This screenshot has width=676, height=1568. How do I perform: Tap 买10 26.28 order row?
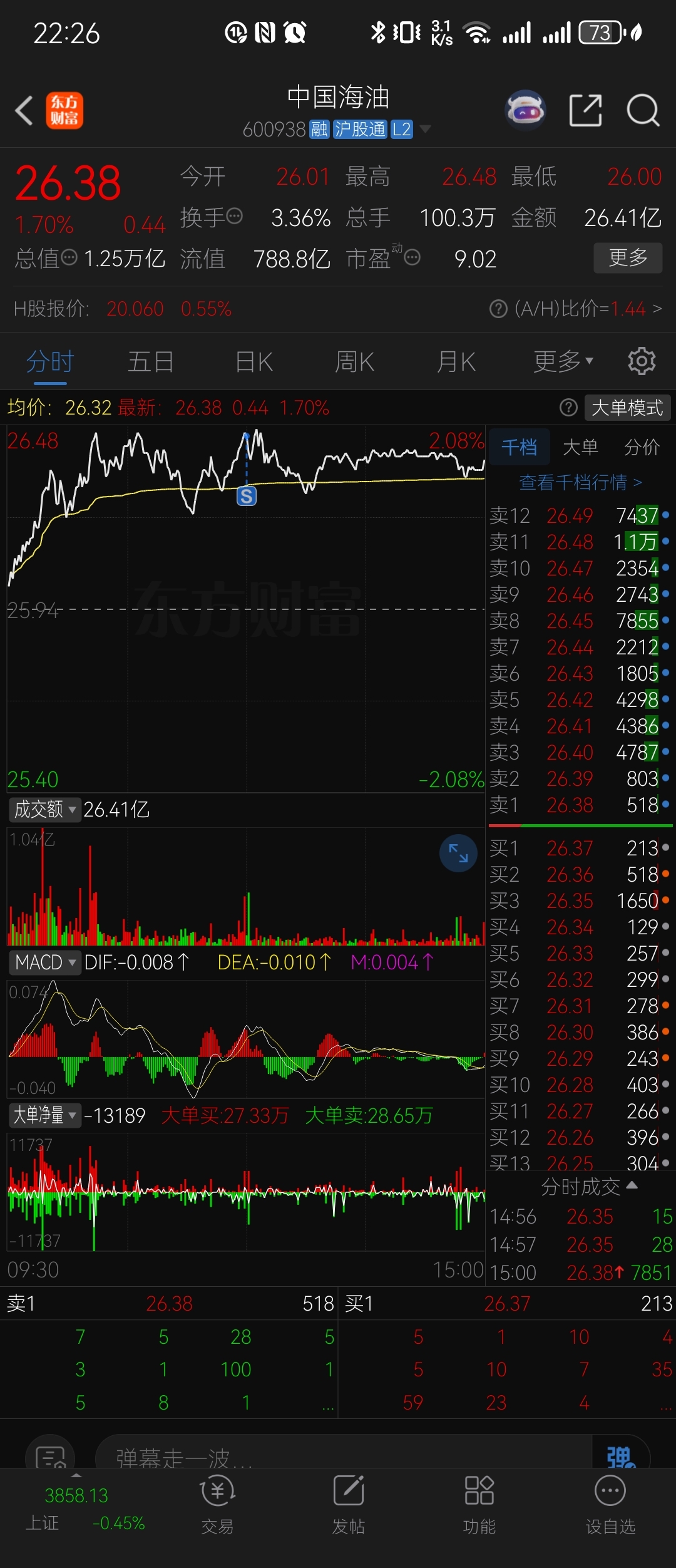click(x=580, y=1085)
